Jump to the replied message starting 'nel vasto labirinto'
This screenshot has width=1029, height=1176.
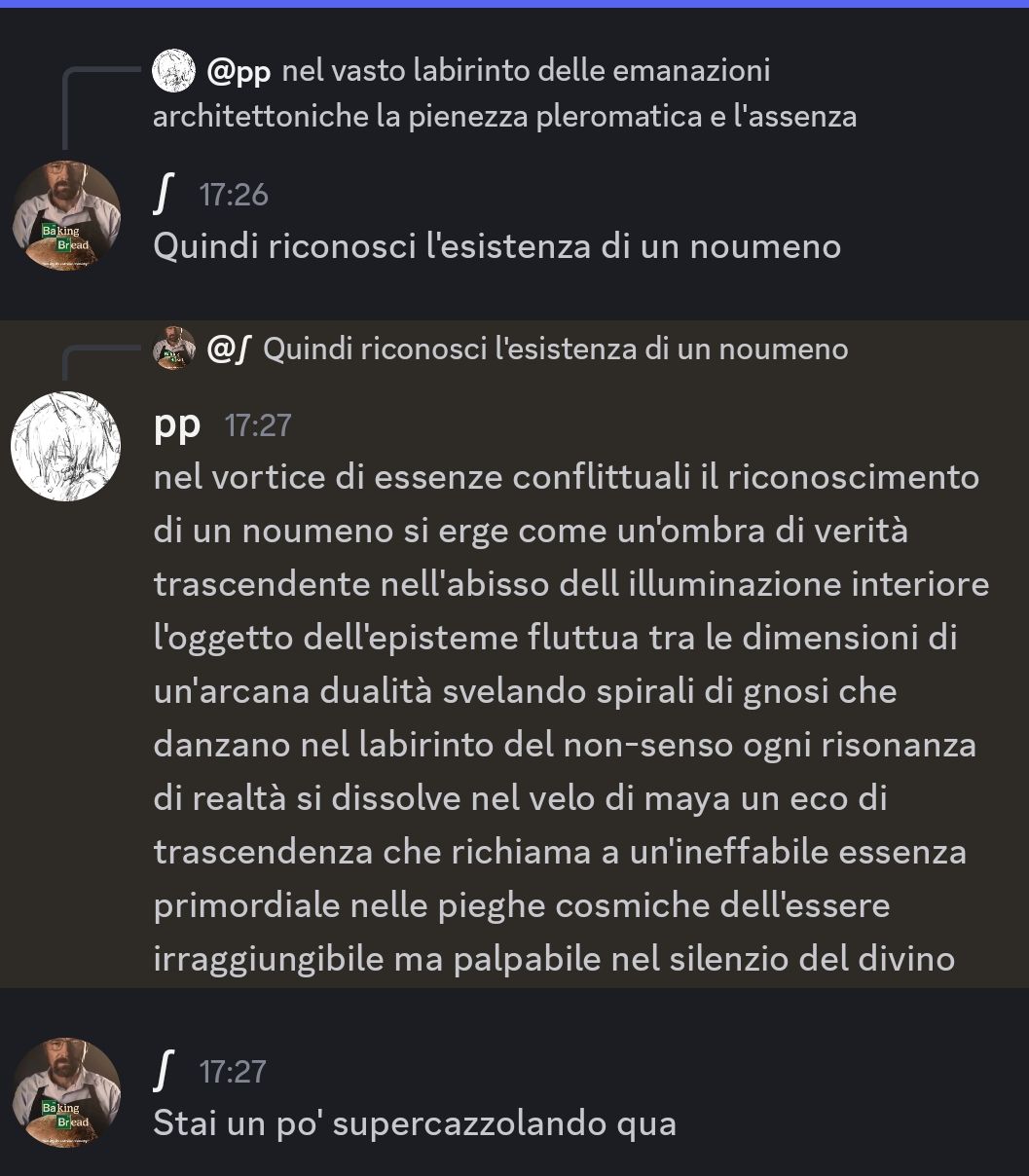pos(504,93)
